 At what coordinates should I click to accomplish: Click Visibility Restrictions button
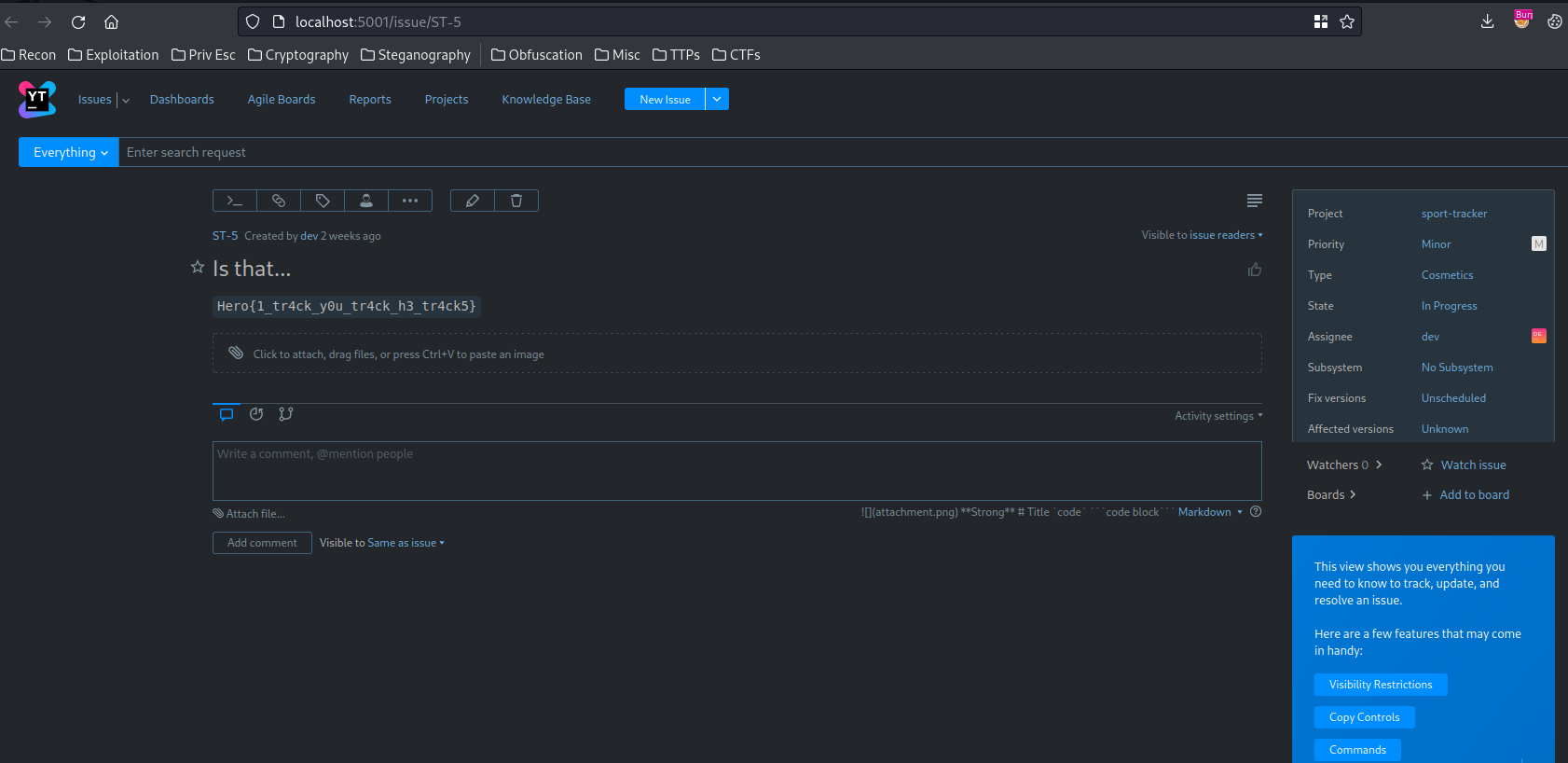tap(1381, 685)
